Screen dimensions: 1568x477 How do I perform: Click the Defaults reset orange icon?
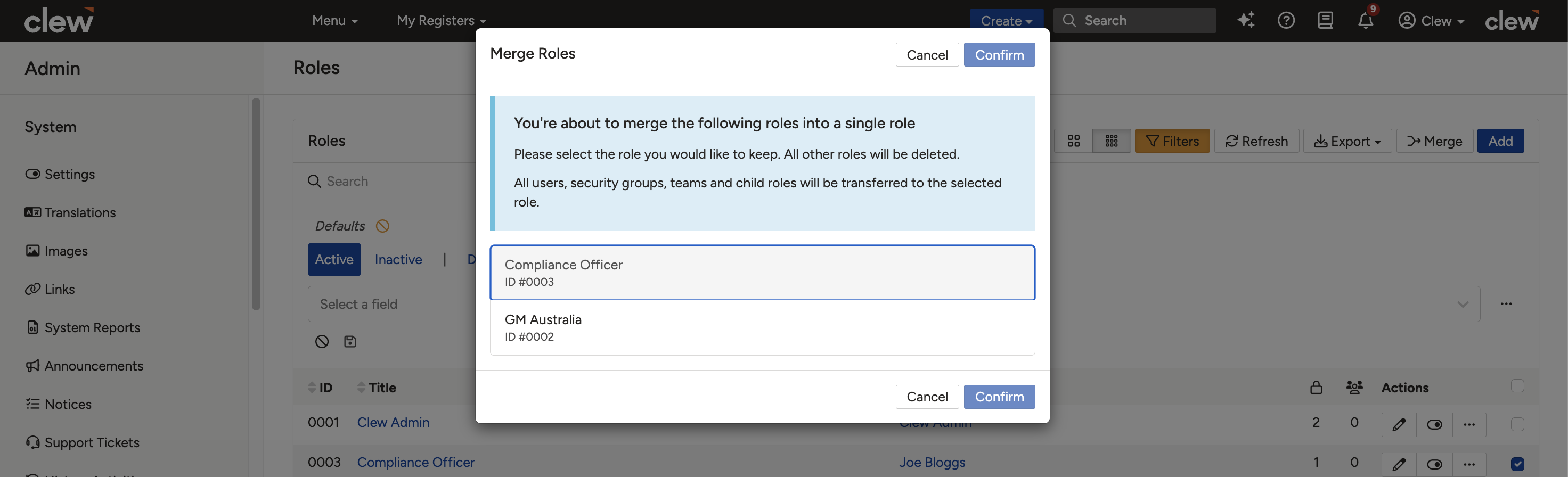382,226
